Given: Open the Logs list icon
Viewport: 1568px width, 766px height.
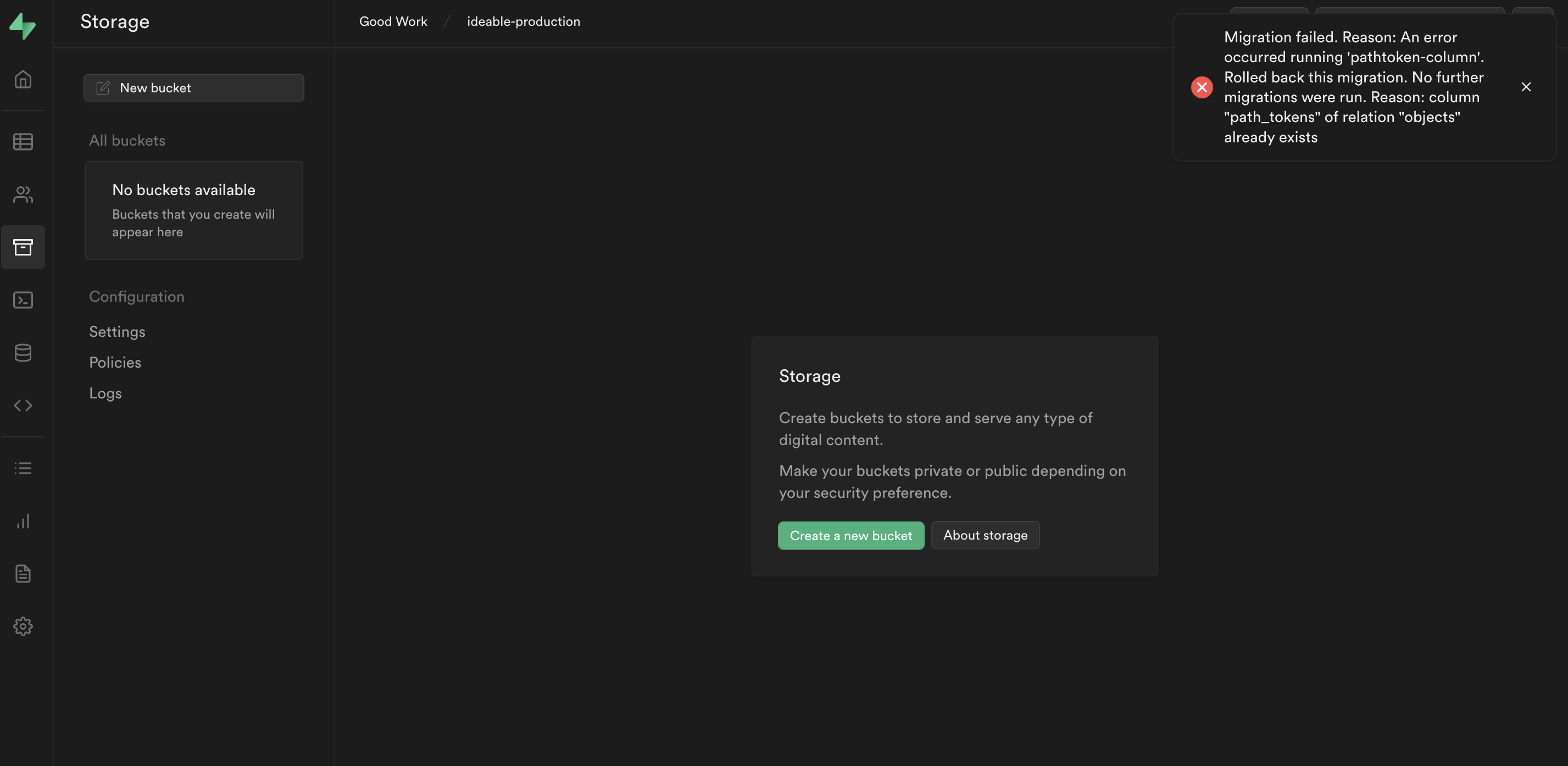Looking at the screenshot, I should click(23, 468).
